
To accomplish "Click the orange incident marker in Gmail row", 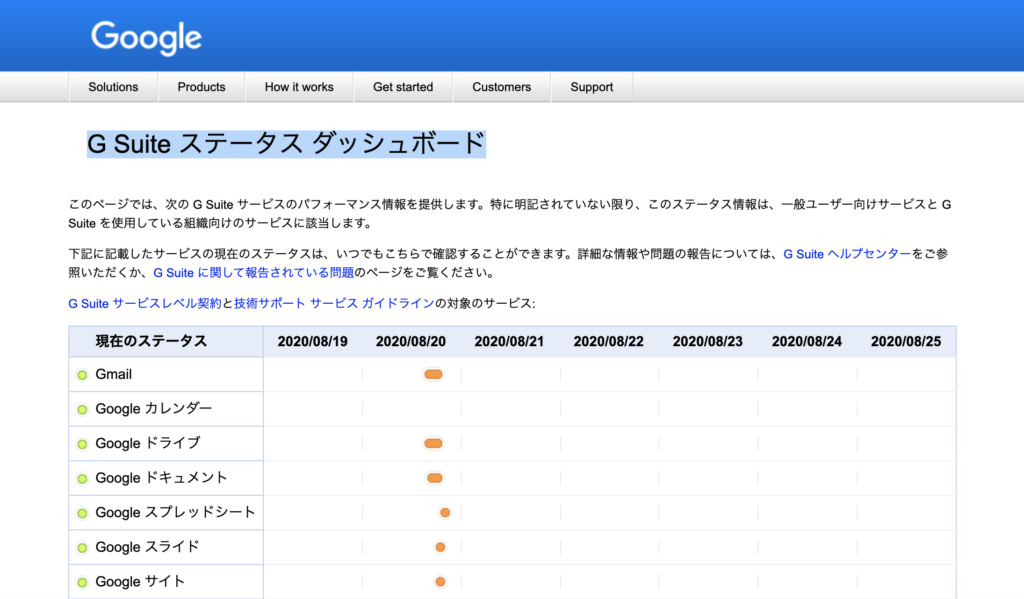I will click(x=433, y=374).
